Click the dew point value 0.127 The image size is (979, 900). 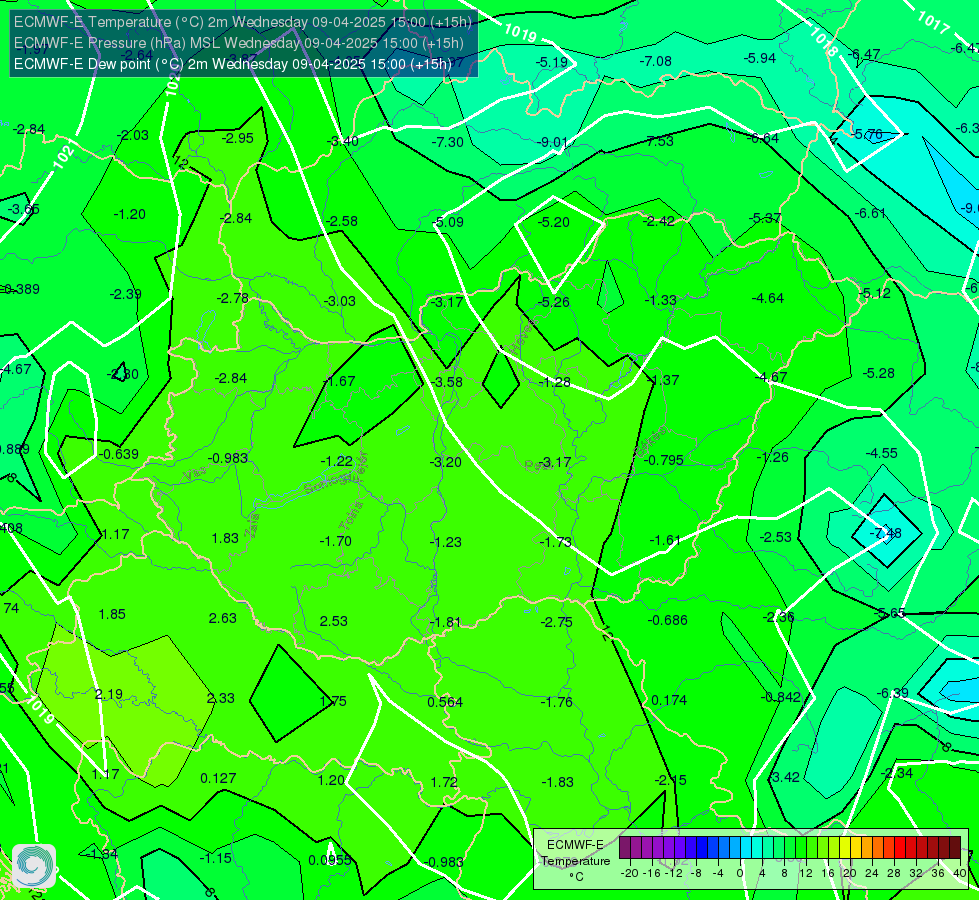219,778
